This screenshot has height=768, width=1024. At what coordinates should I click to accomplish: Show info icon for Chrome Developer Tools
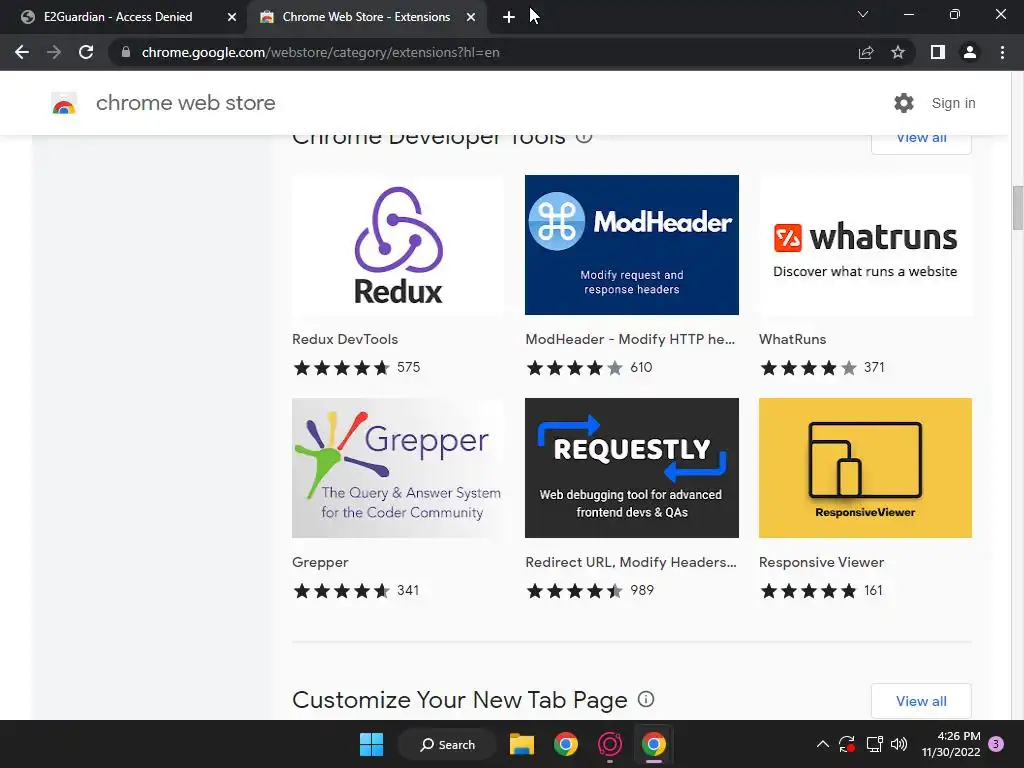584,137
